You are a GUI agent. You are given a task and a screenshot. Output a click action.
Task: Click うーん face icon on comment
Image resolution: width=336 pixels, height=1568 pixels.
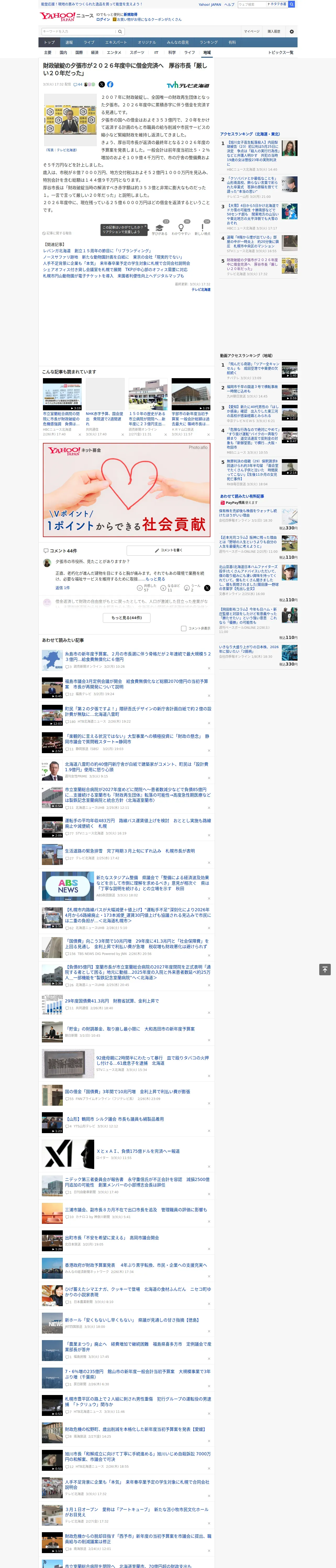tap(187, 588)
